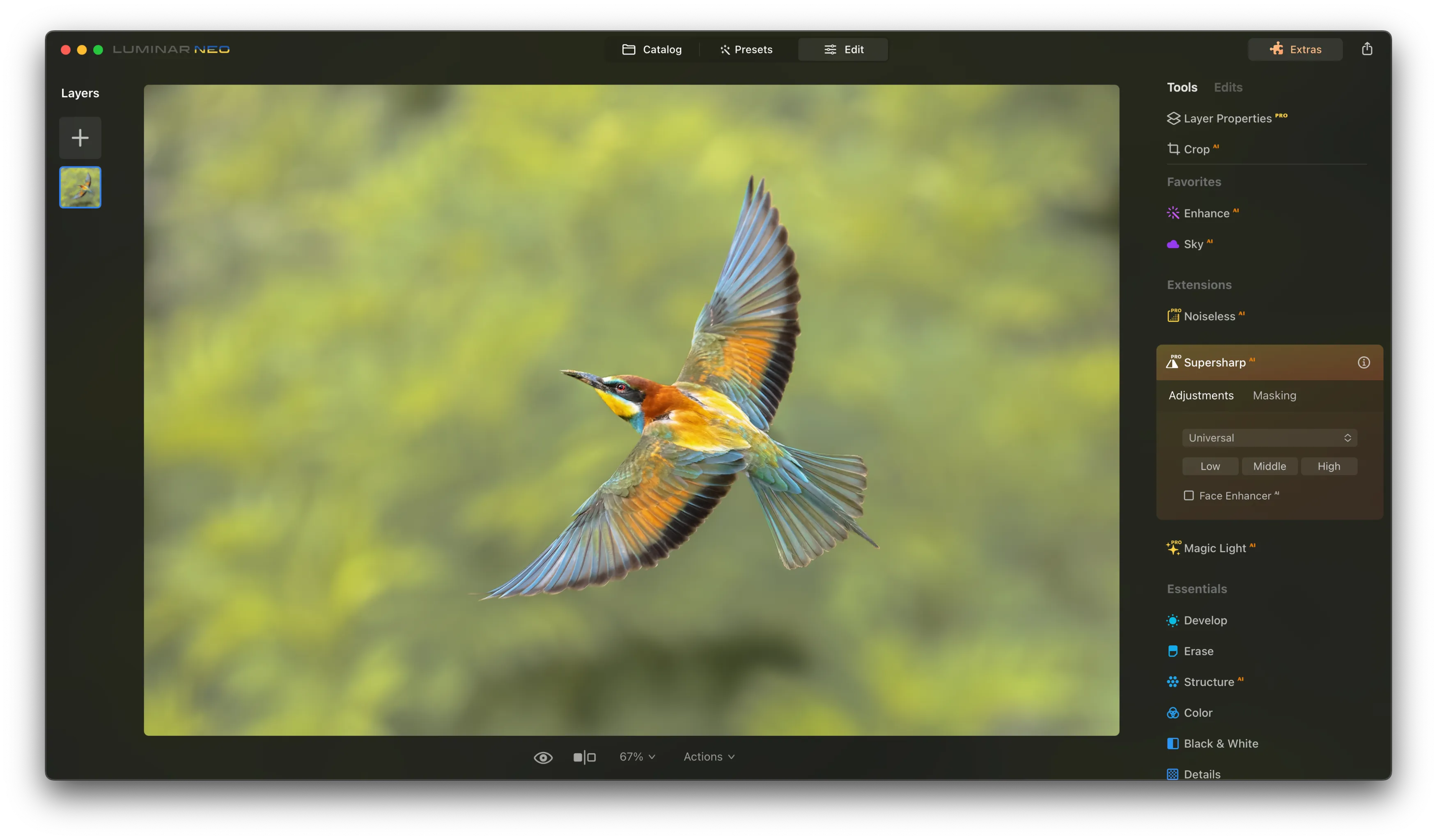
Task: Open the Magic Light AI tool
Action: pos(1214,548)
